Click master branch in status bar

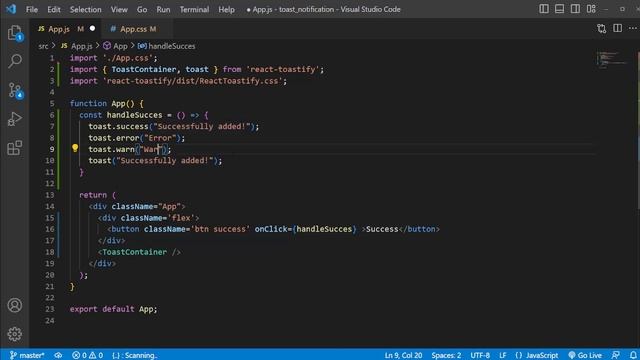point(27,355)
